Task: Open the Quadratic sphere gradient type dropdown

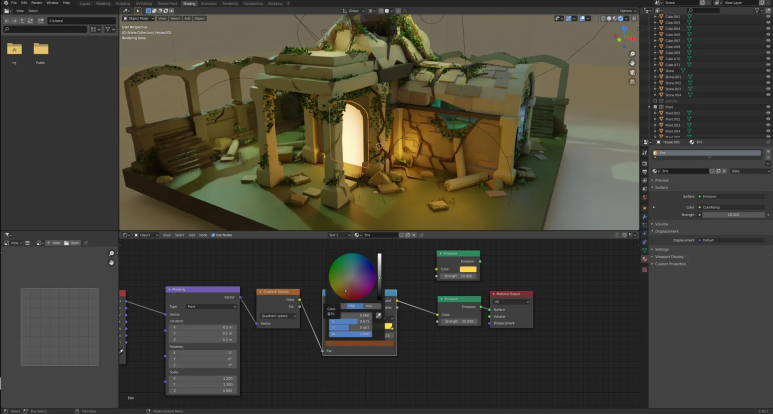Action: click(277, 315)
